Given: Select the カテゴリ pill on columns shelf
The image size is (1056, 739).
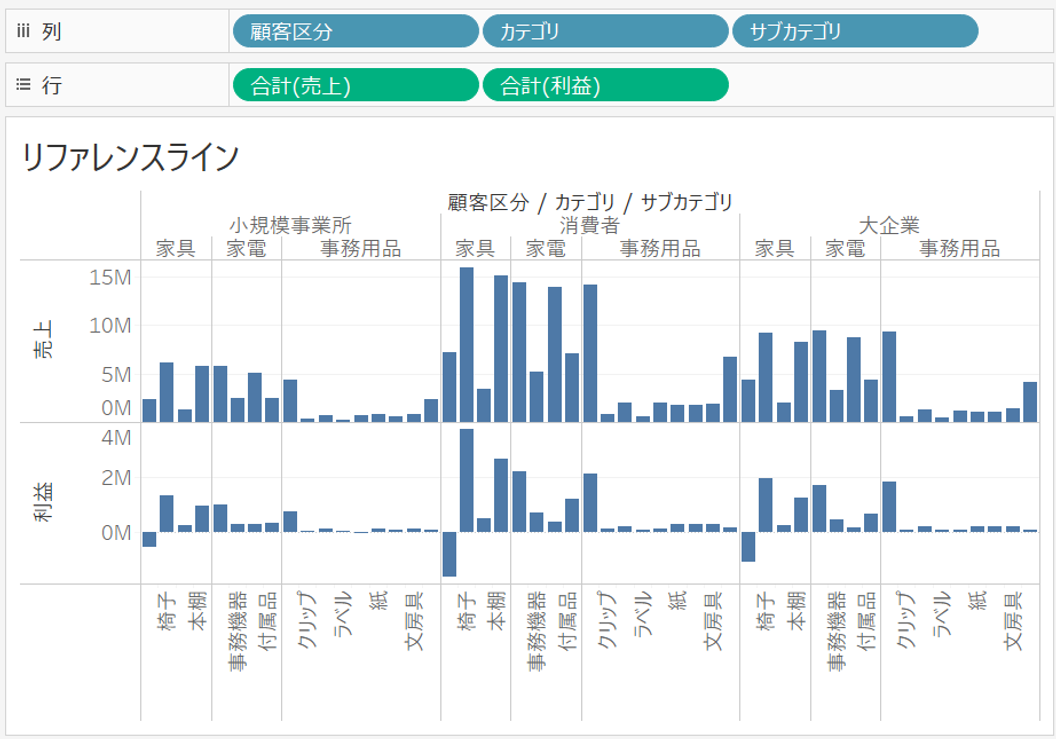Looking at the screenshot, I should (605, 31).
